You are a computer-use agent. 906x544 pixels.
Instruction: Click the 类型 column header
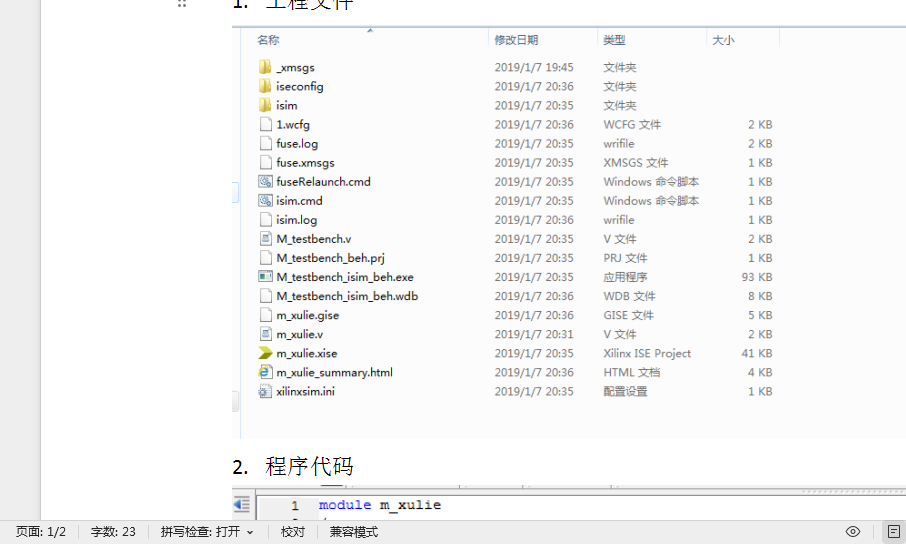pyautogui.click(x=614, y=40)
